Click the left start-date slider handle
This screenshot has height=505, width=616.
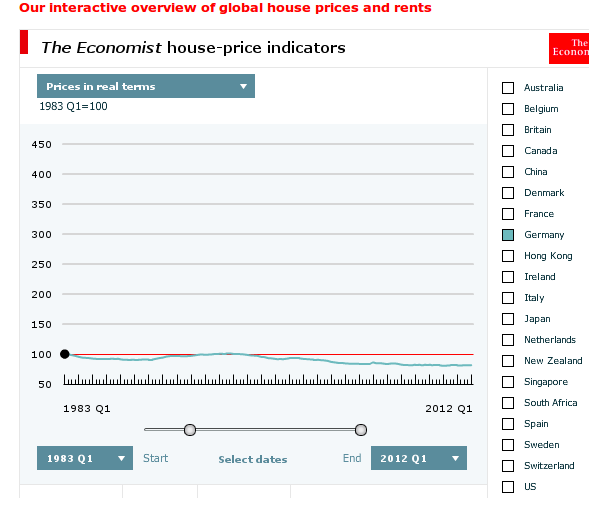pyautogui.click(x=190, y=430)
